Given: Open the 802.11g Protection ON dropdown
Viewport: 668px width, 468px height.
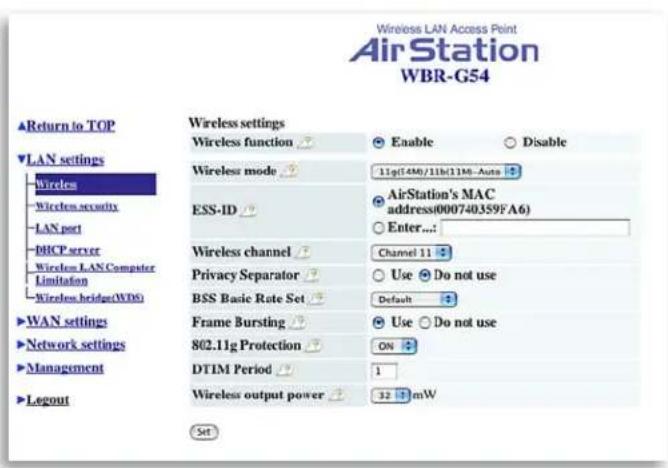Looking at the screenshot, I should tap(394, 346).
